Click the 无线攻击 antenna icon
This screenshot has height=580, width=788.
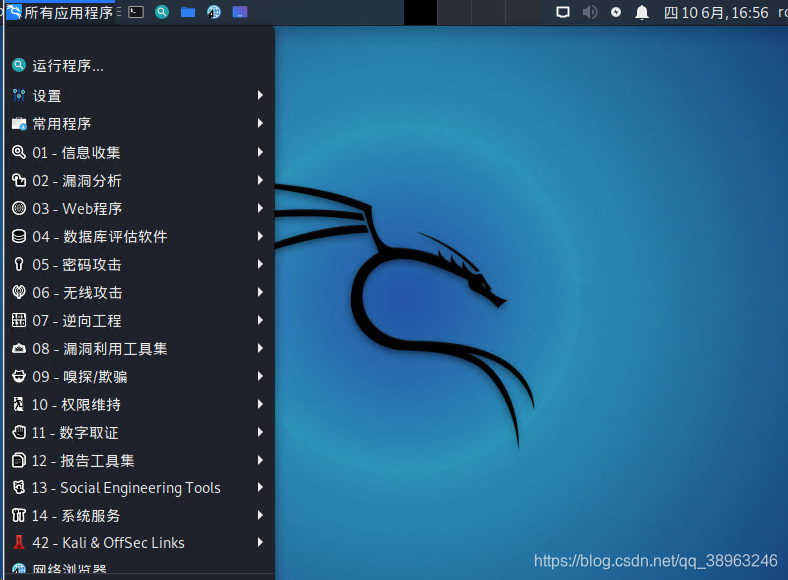coord(19,293)
